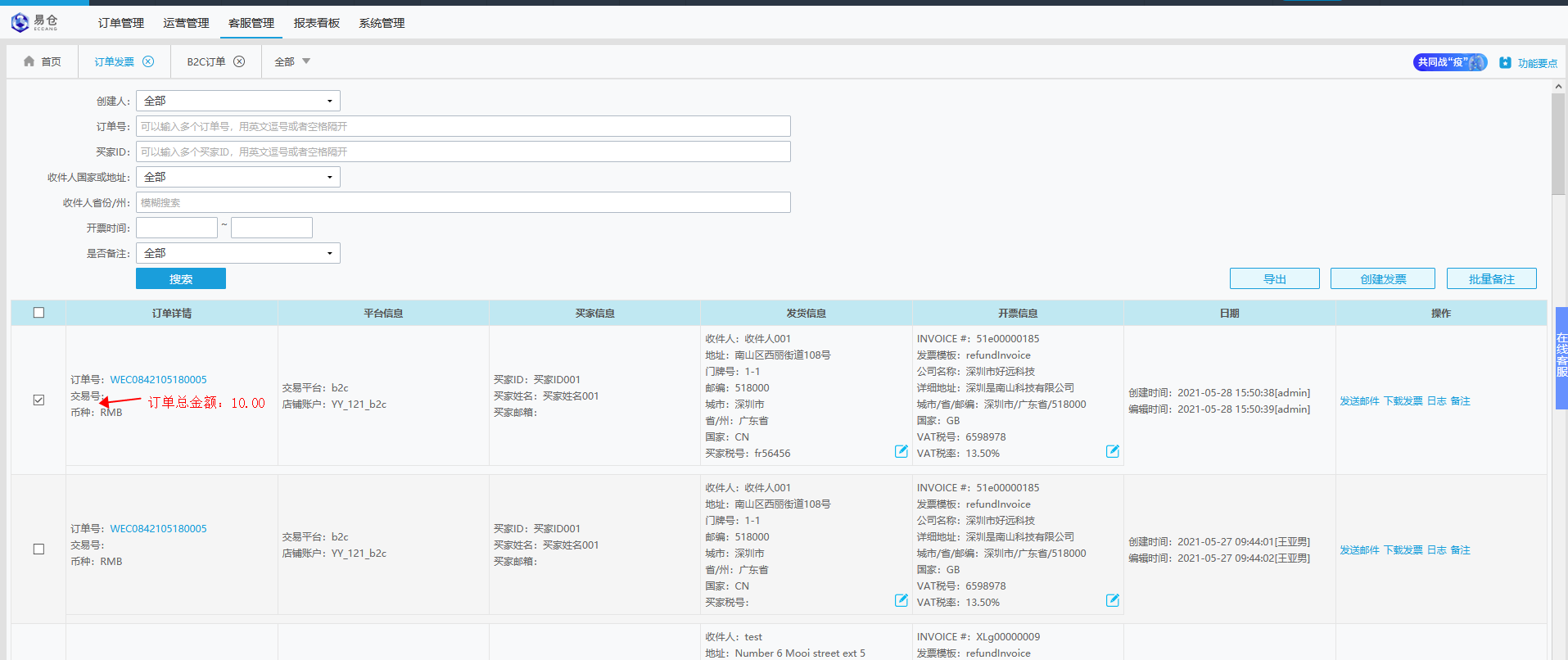
Task: Focus the 订单号 input field
Action: (x=463, y=126)
